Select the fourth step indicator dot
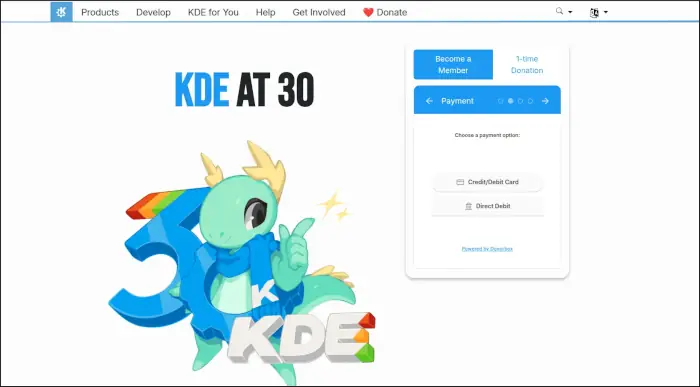700x387 pixels. click(x=530, y=101)
